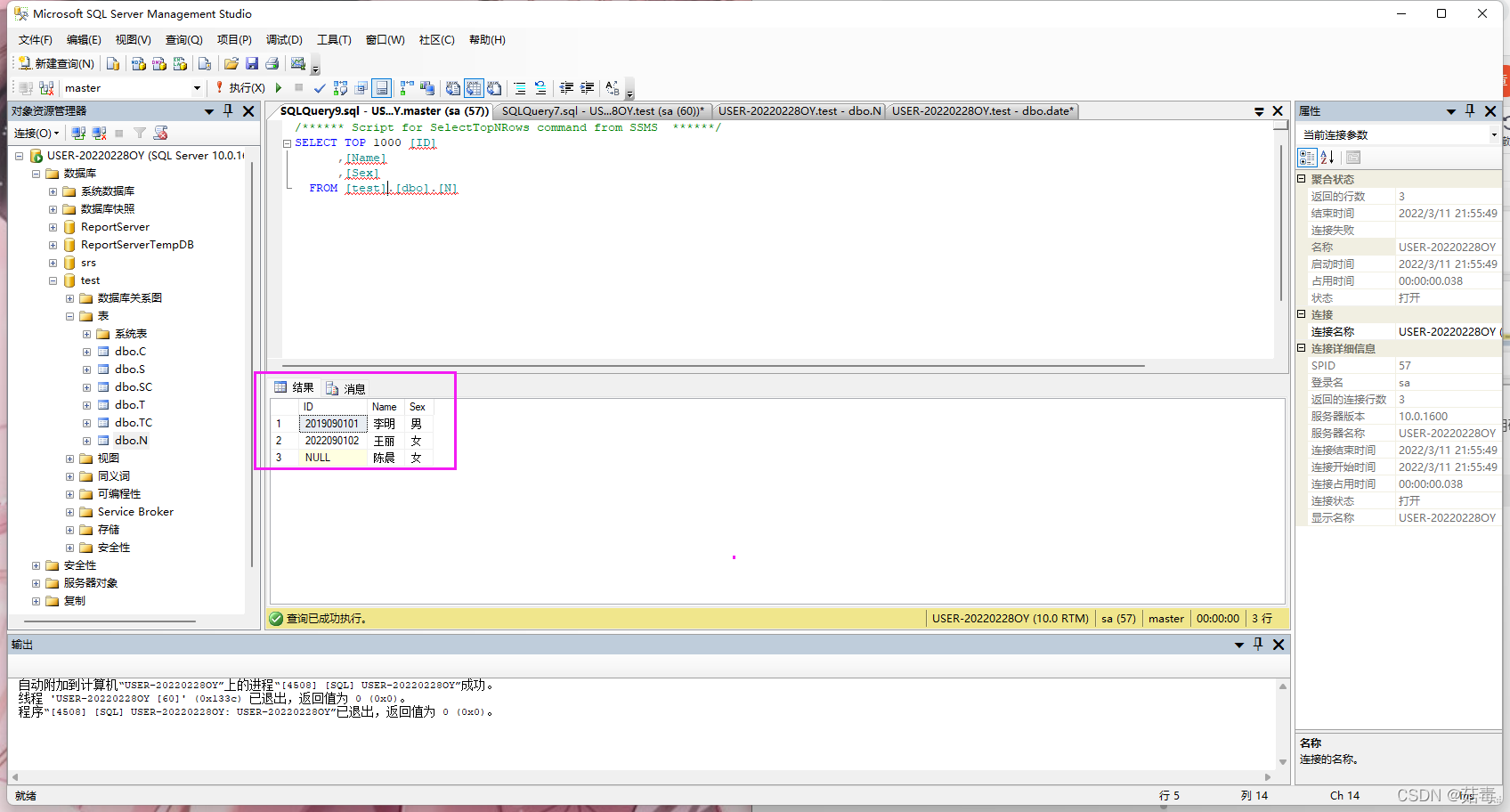Open the Tools (工具) menu
Viewport: 1510px width, 812px height.
click(334, 40)
